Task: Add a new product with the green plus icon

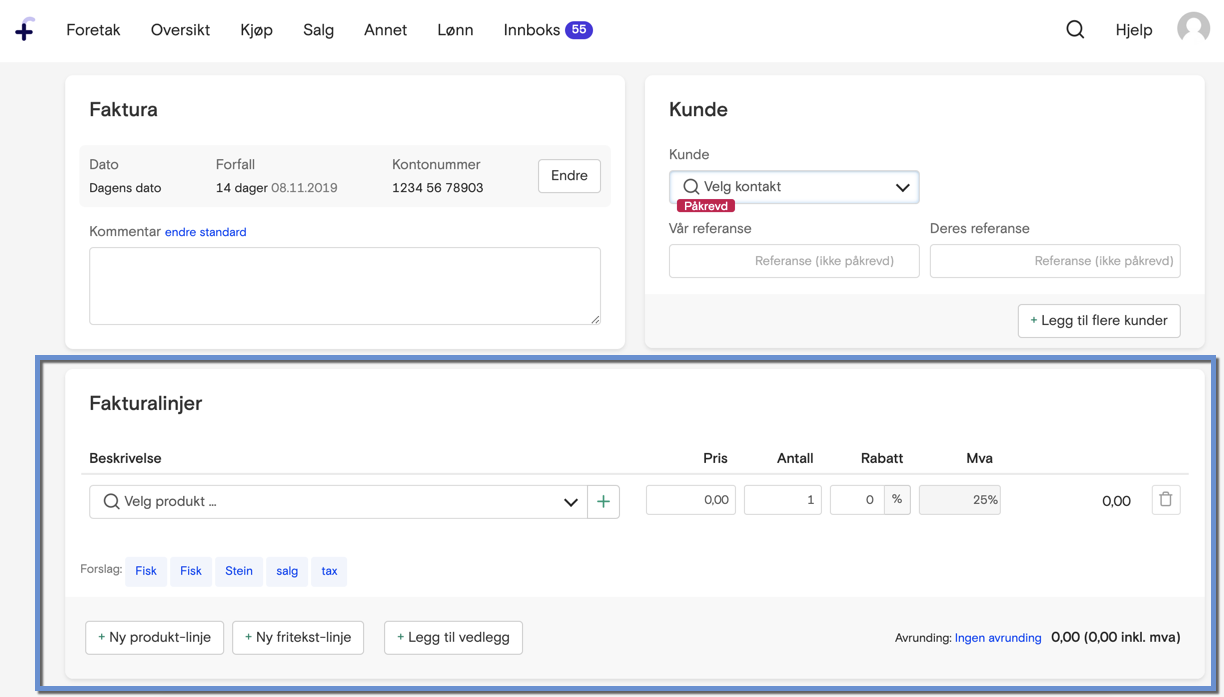Action: 603,502
